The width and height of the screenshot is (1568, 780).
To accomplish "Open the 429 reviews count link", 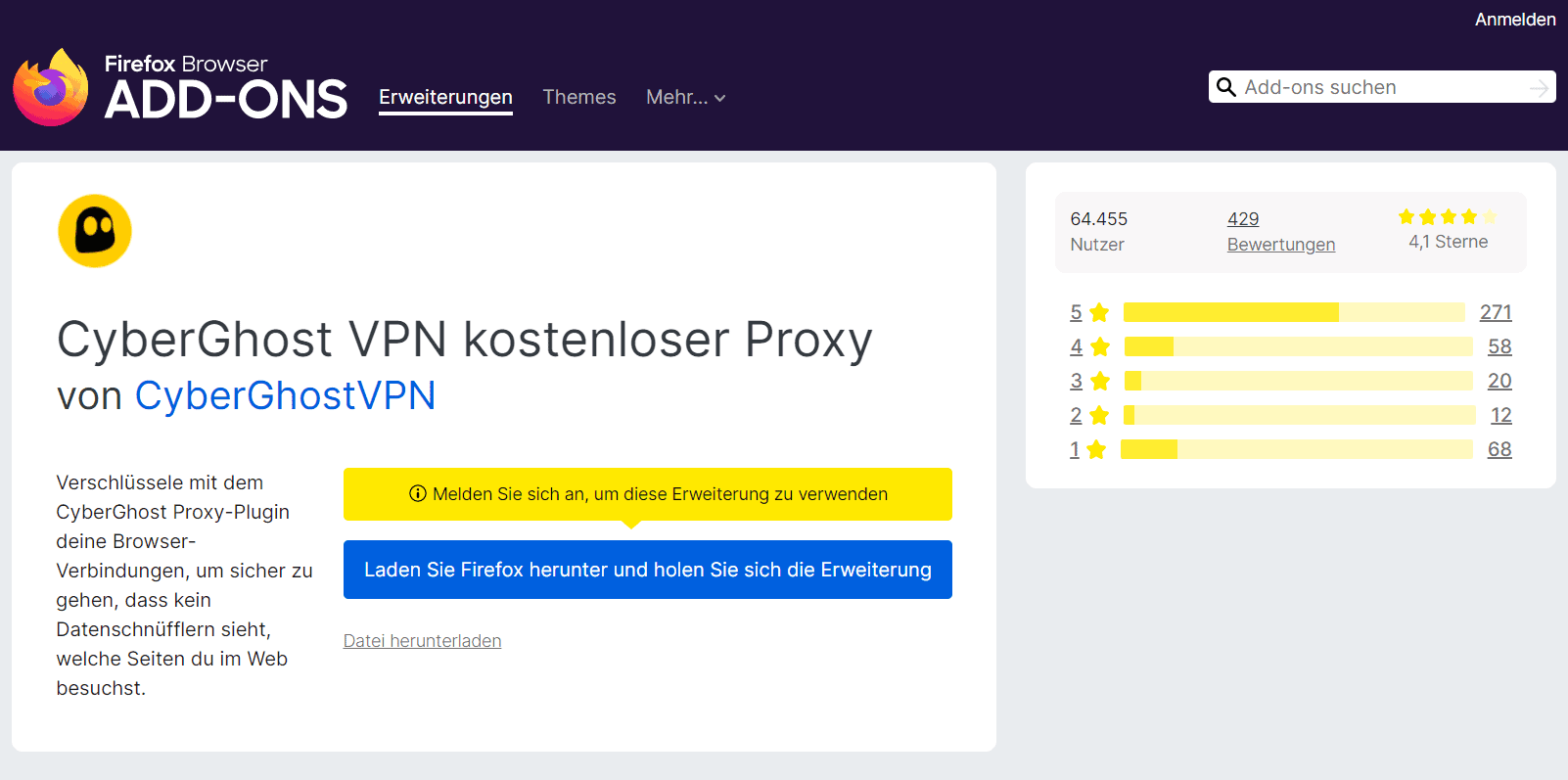I will coord(1243,219).
